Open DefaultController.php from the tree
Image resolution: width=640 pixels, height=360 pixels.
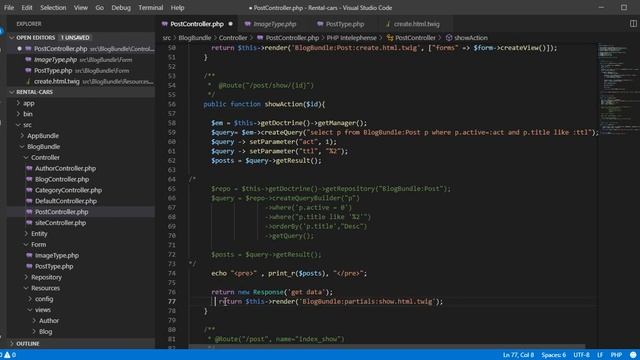tap(66, 201)
